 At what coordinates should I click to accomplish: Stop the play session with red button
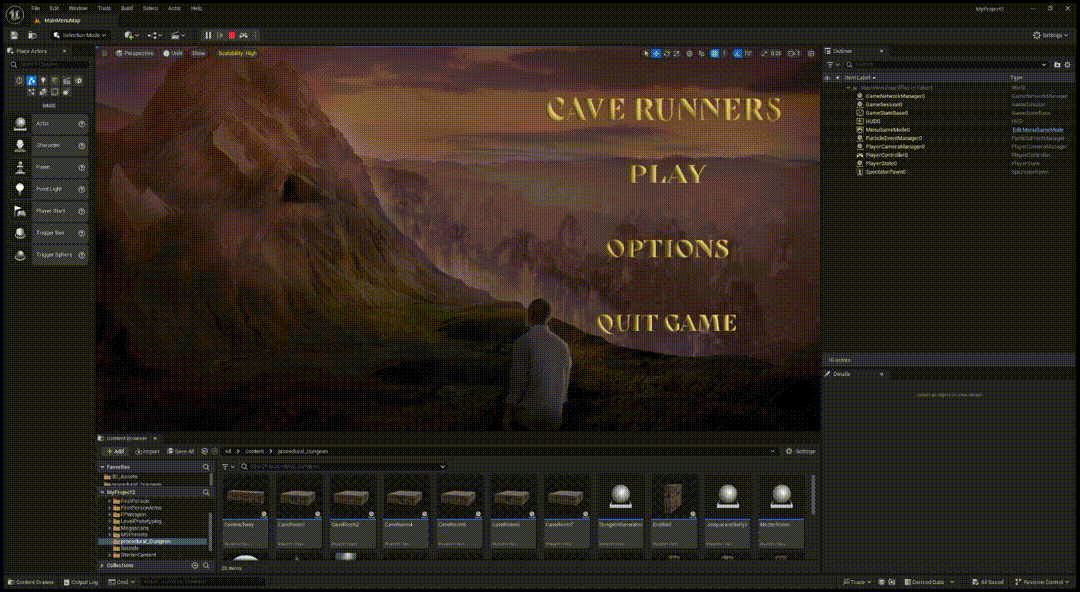point(232,35)
